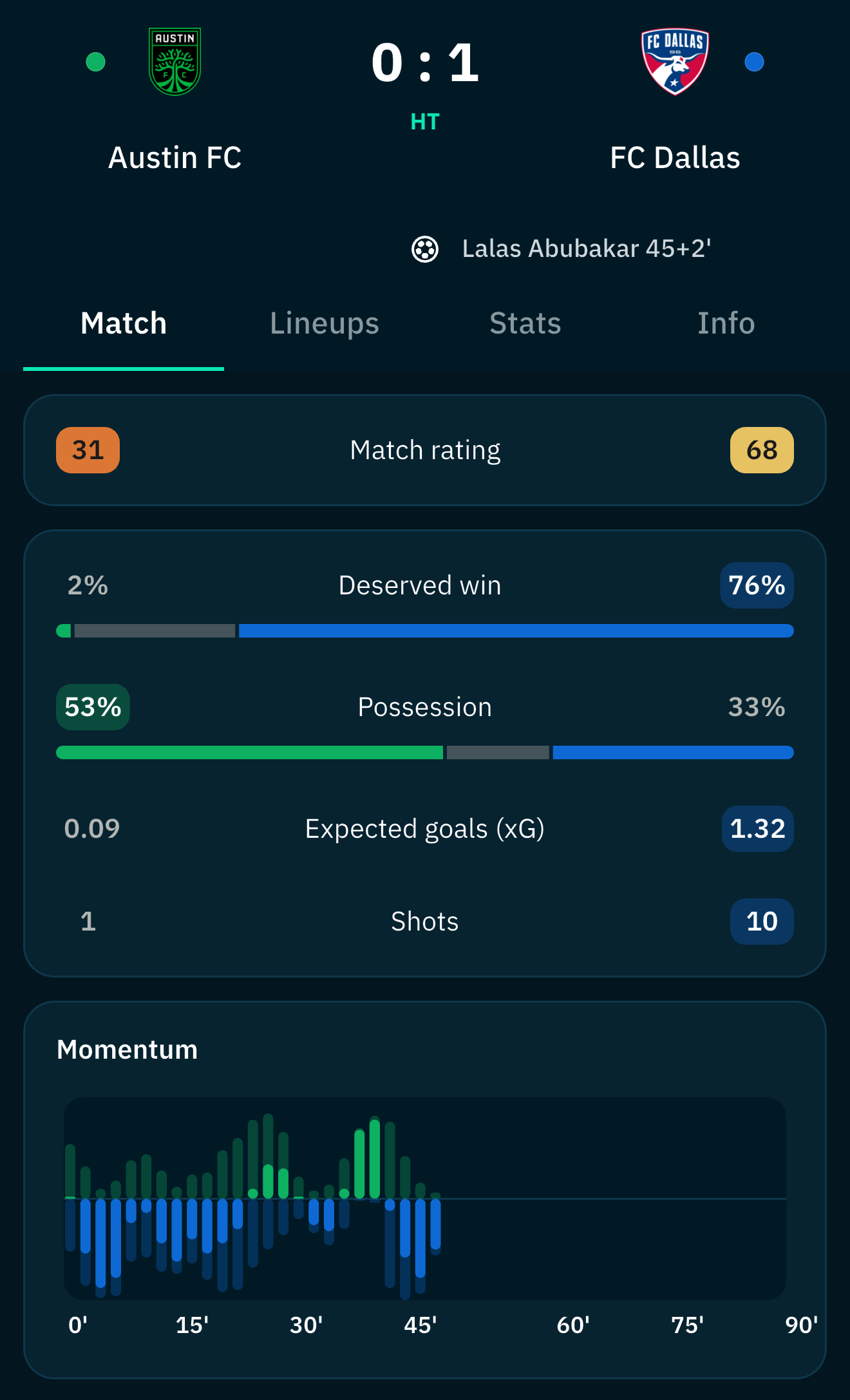Tap the 1.32 expected goals badge
The width and height of the screenshot is (850, 1400).
(757, 829)
